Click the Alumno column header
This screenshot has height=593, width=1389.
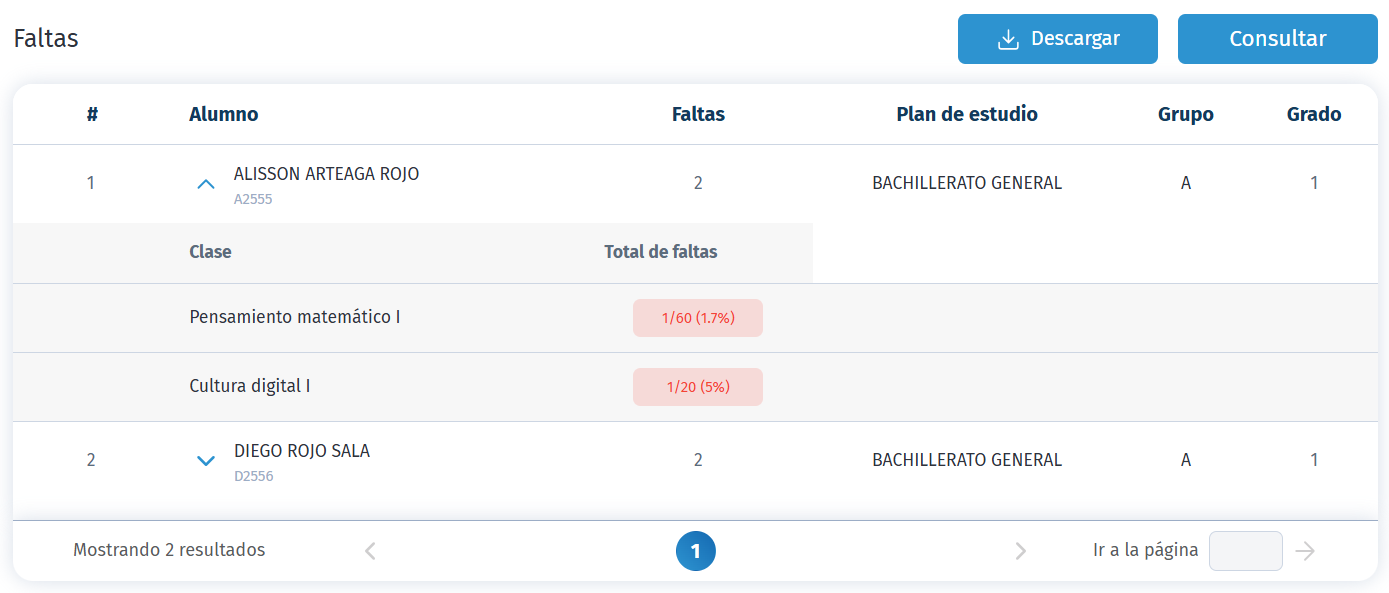click(x=223, y=114)
